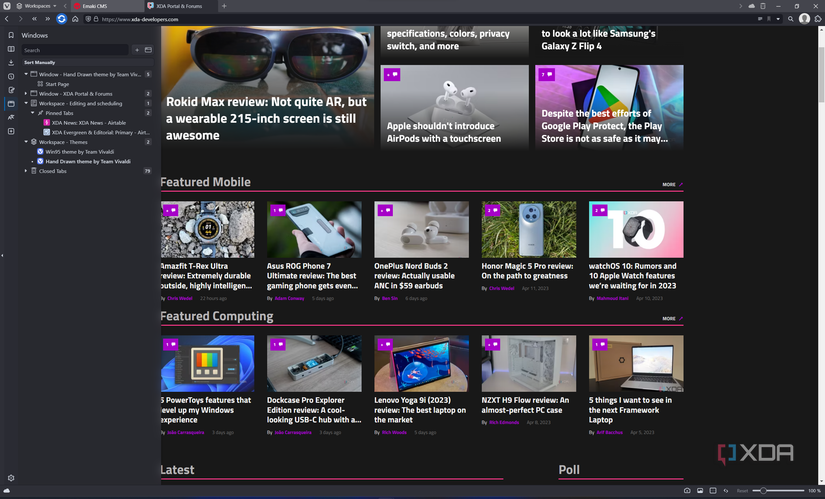The image size is (825, 499).
Task: Open watchOS 10 rumors article thumbnail
Action: click(636, 229)
